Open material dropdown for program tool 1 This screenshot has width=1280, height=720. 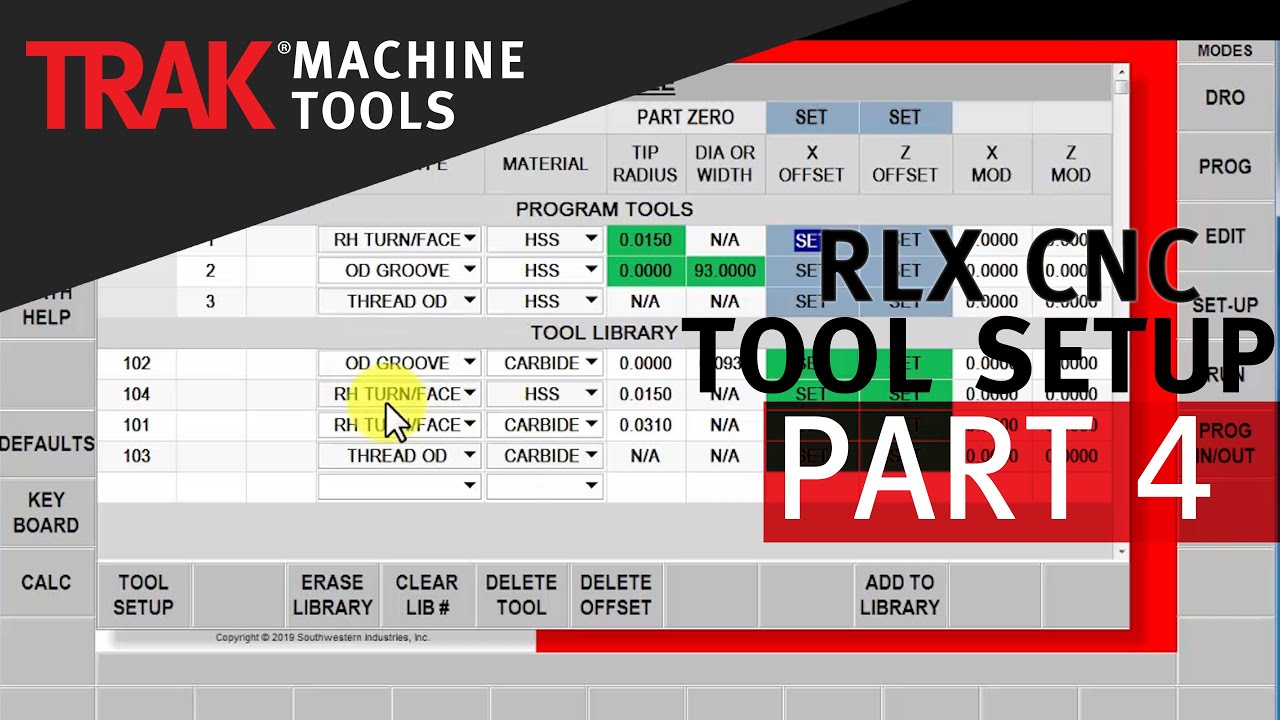(545, 239)
